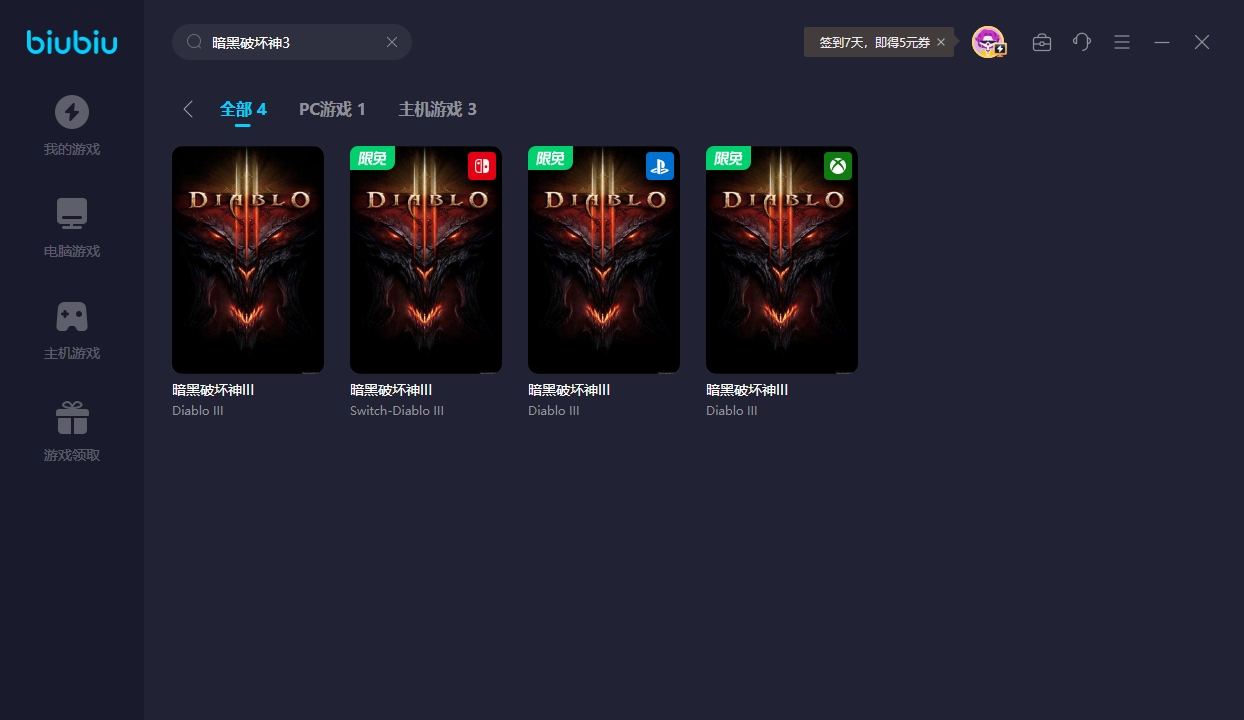The height and width of the screenshot is (720, 1244).
Task: Click Diablo III subtitle under Xbox card
Action: point(732,411)
